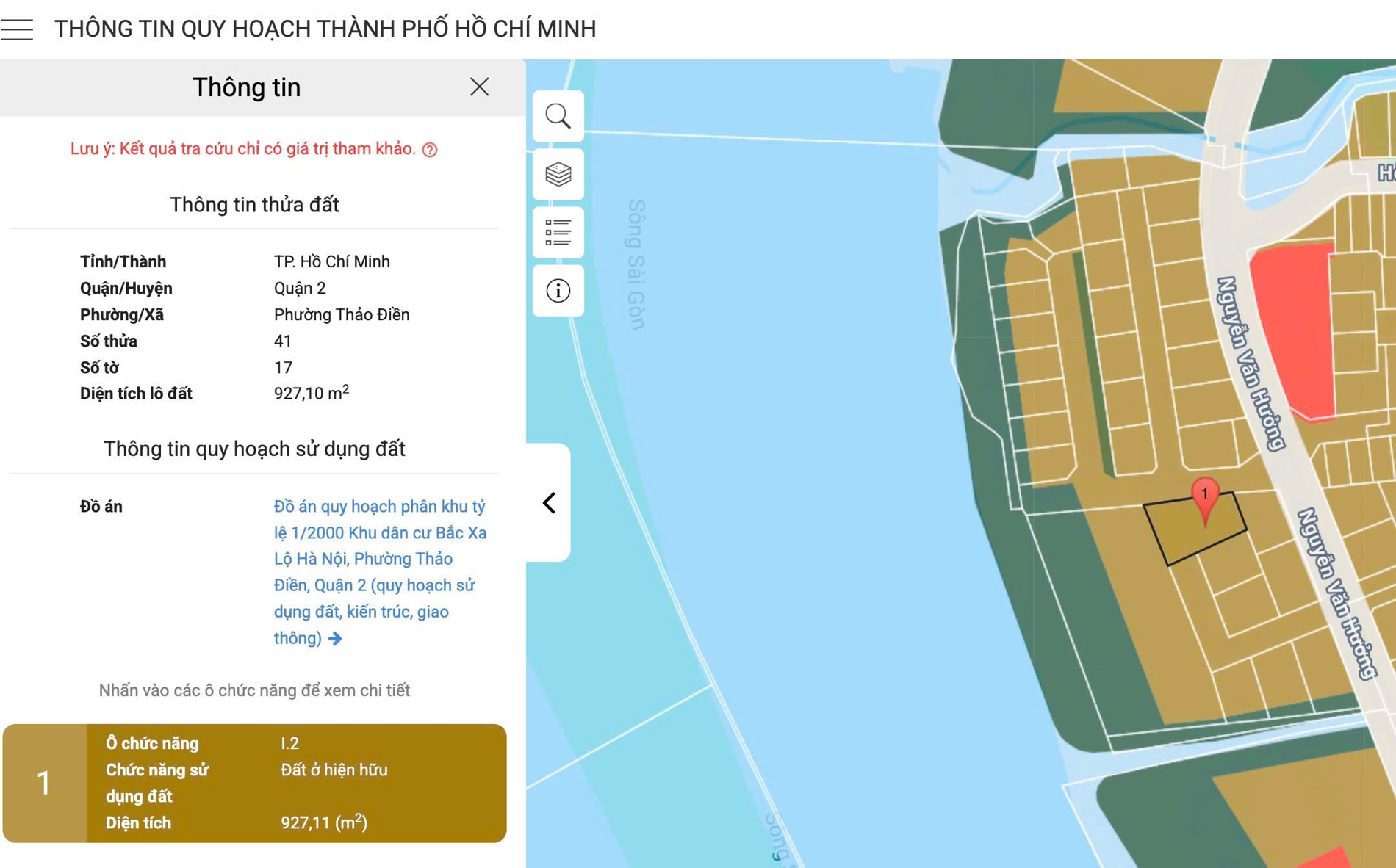The image size is (1396, 868).
Task: Click red map marker numbered 1
Action: coord(1204,499)
